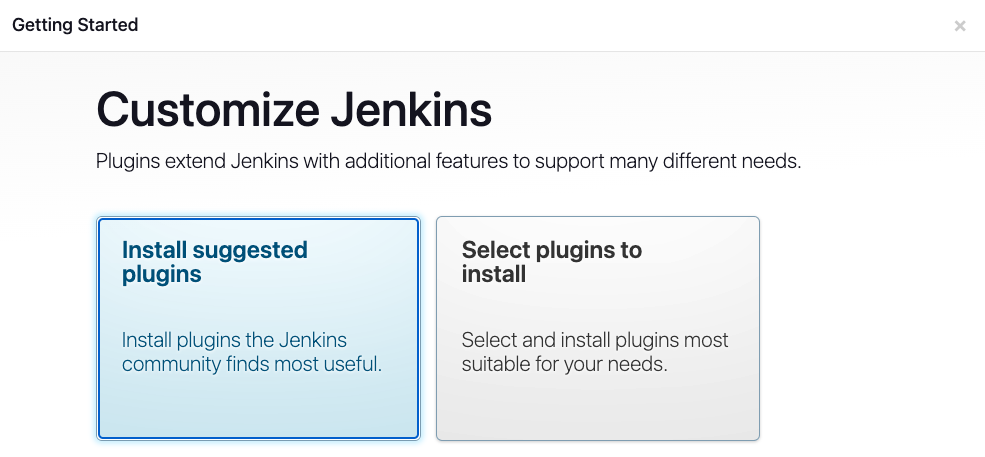Click the Install suggested plugins card
This screenshot has width=985, height=457.
258,328
